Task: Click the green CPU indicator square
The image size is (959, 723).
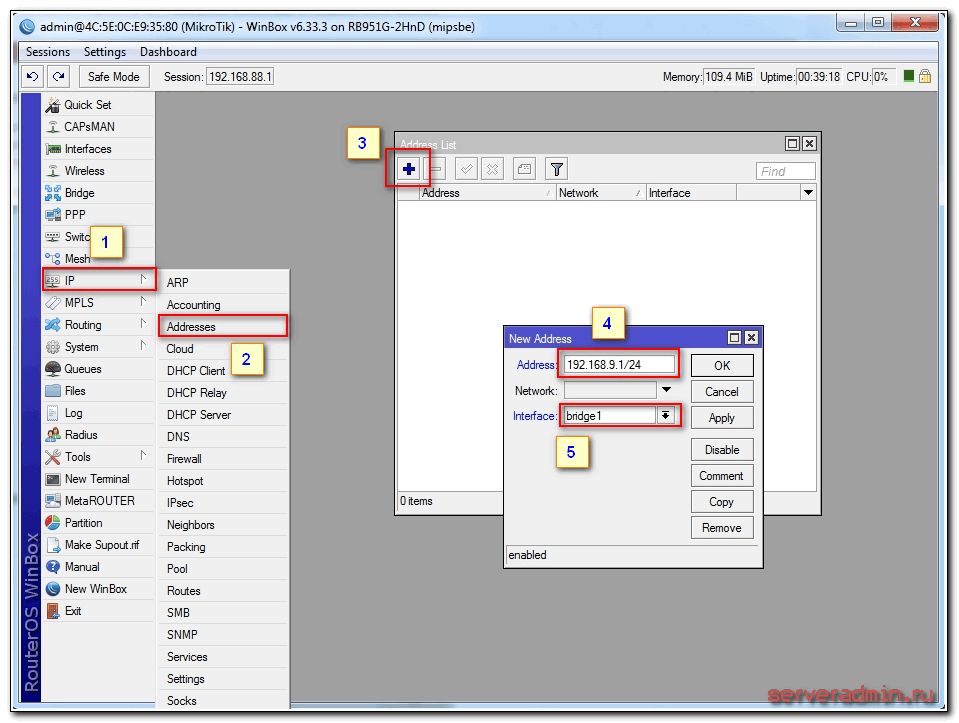Action: (x=909, y=76)
